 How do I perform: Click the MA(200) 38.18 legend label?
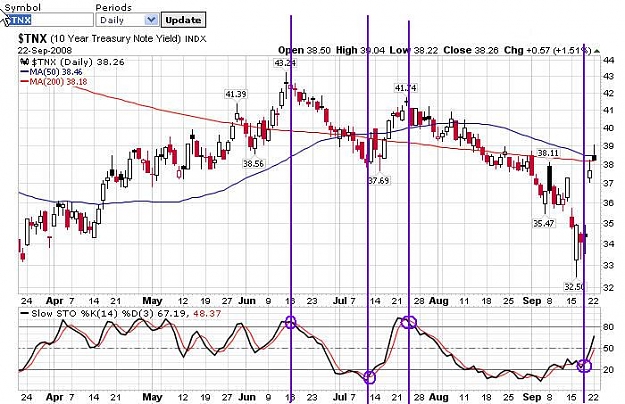coord(58,82)
